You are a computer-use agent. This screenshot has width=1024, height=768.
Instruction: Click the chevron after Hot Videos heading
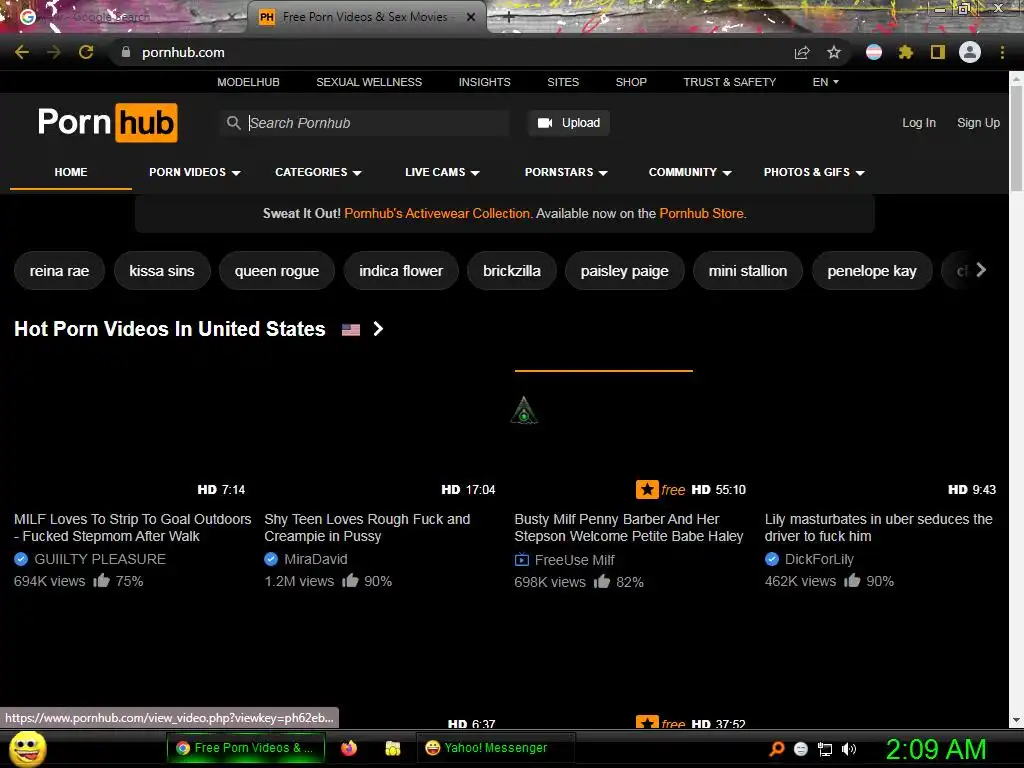point(378,328)
